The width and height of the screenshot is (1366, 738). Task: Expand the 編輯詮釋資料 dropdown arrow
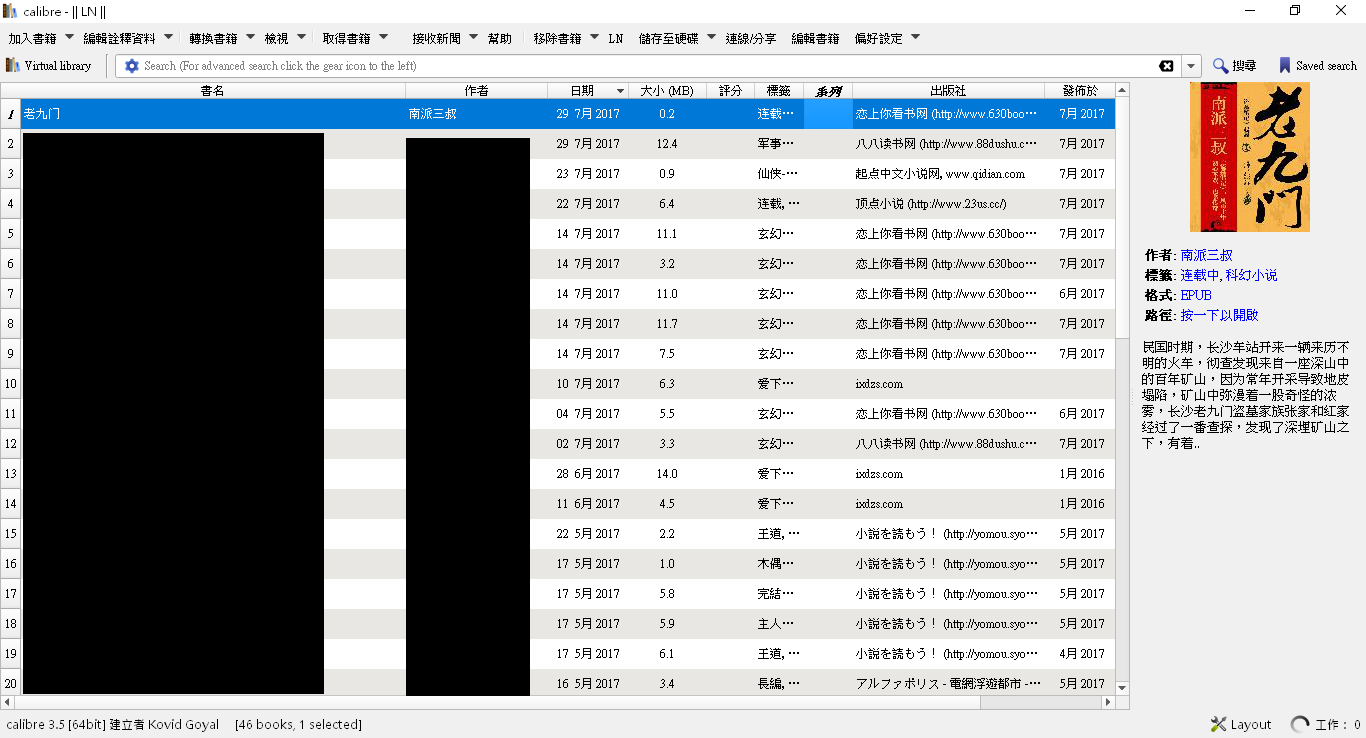tap(169, 38)
